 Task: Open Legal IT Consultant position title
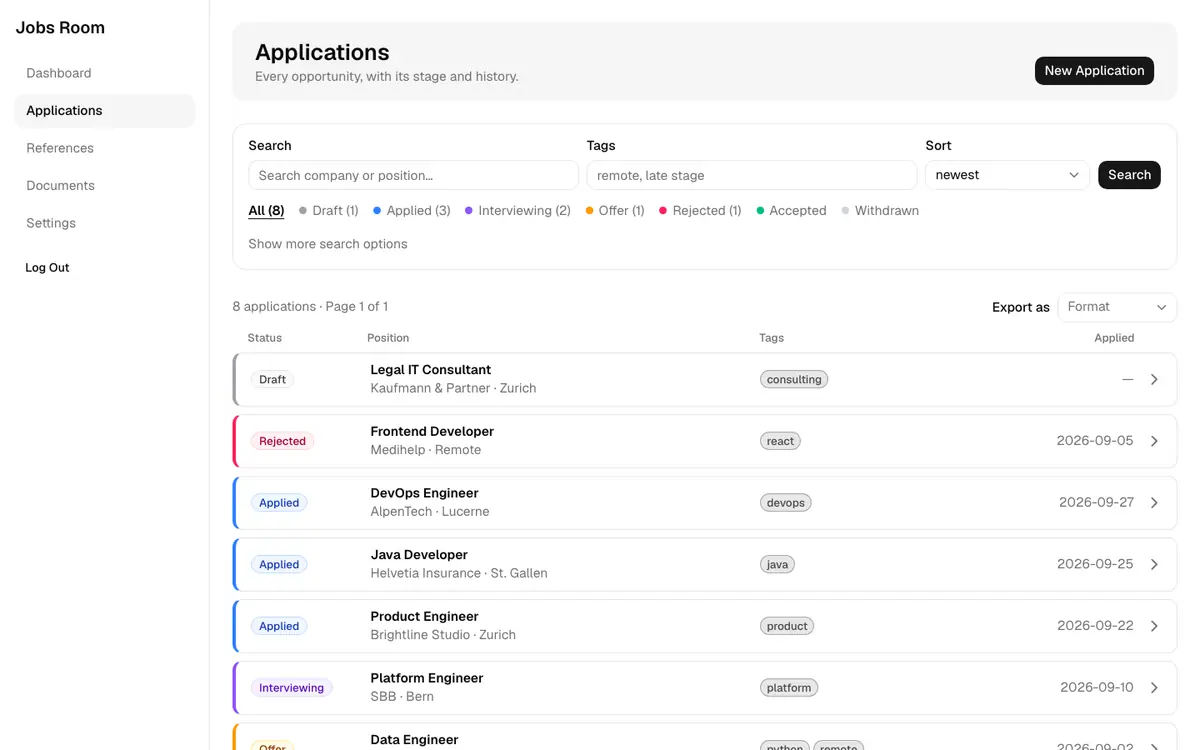430,370
